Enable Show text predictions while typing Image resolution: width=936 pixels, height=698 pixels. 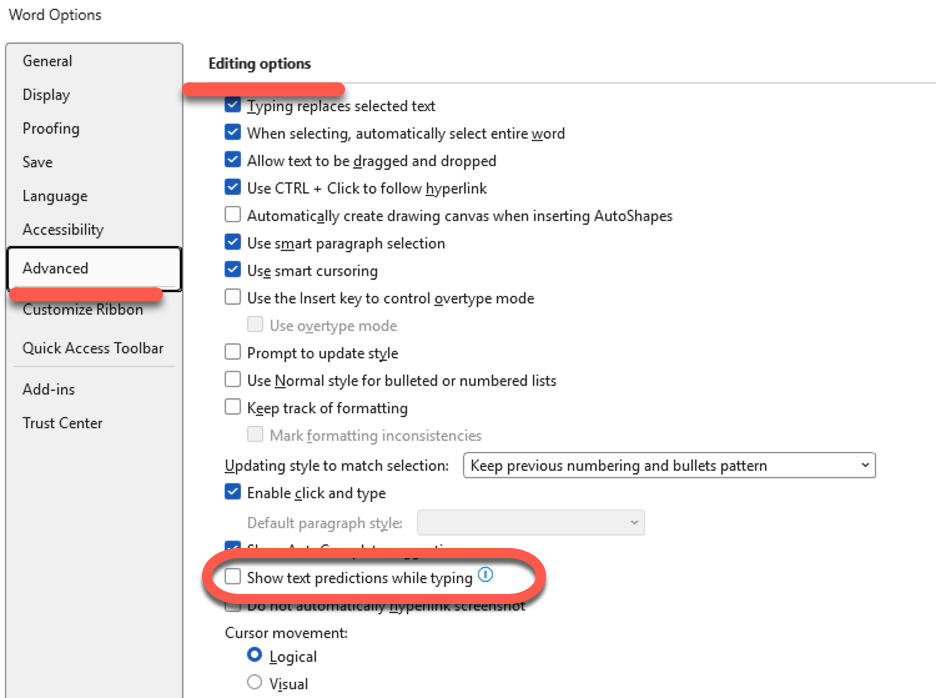tap(233, 576)
